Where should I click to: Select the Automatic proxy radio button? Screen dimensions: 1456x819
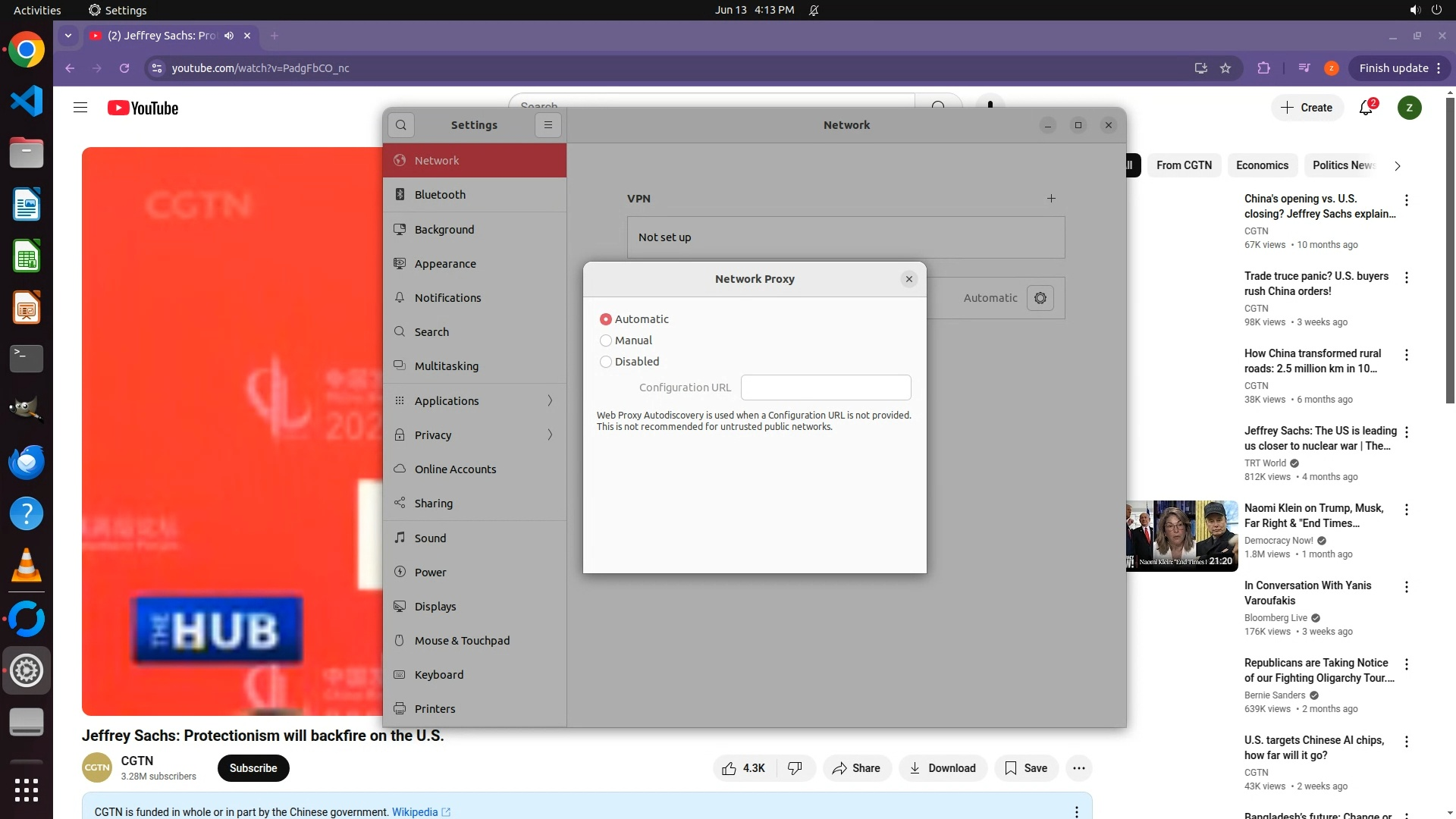click(606, 319)
